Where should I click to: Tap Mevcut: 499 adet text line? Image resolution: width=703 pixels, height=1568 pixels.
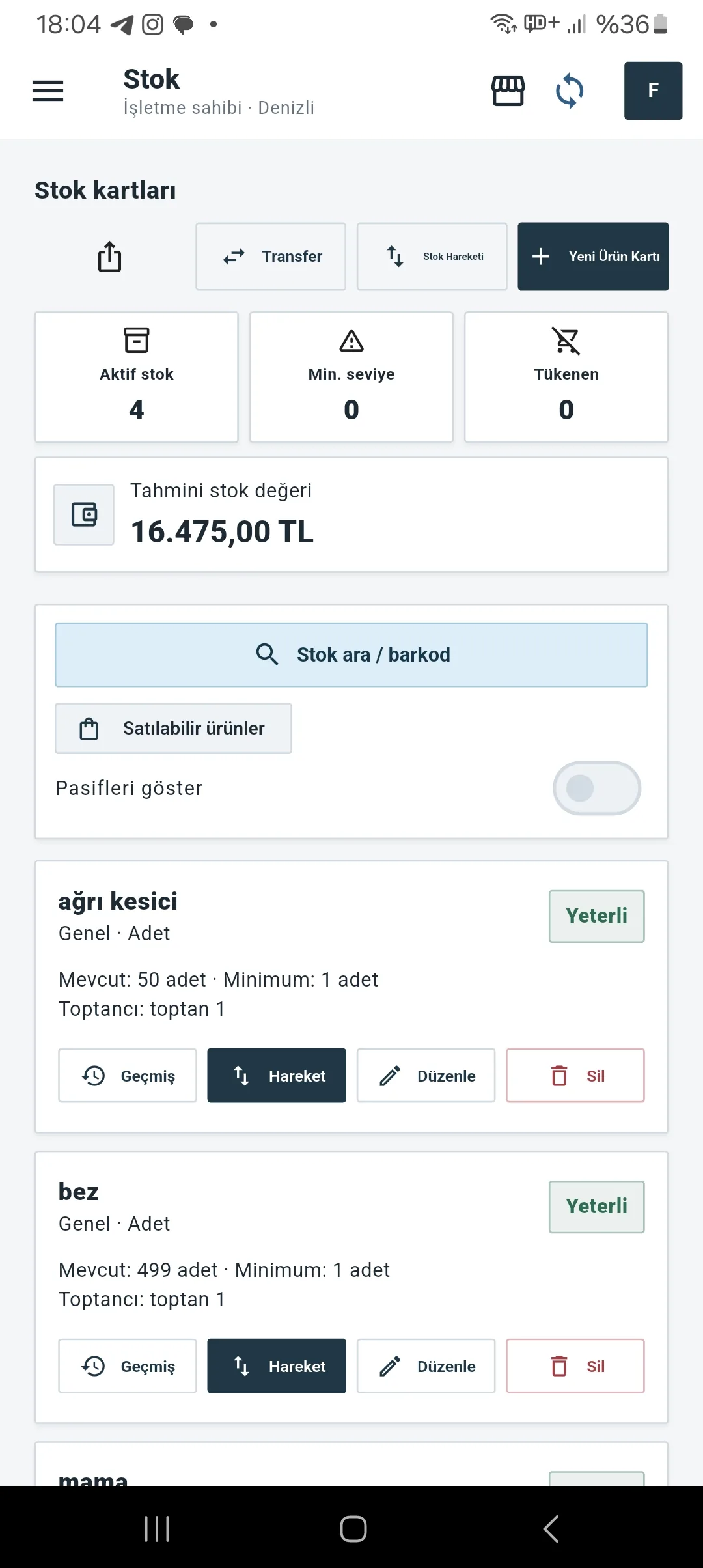pyautogui.click(x=224, y=1270)
